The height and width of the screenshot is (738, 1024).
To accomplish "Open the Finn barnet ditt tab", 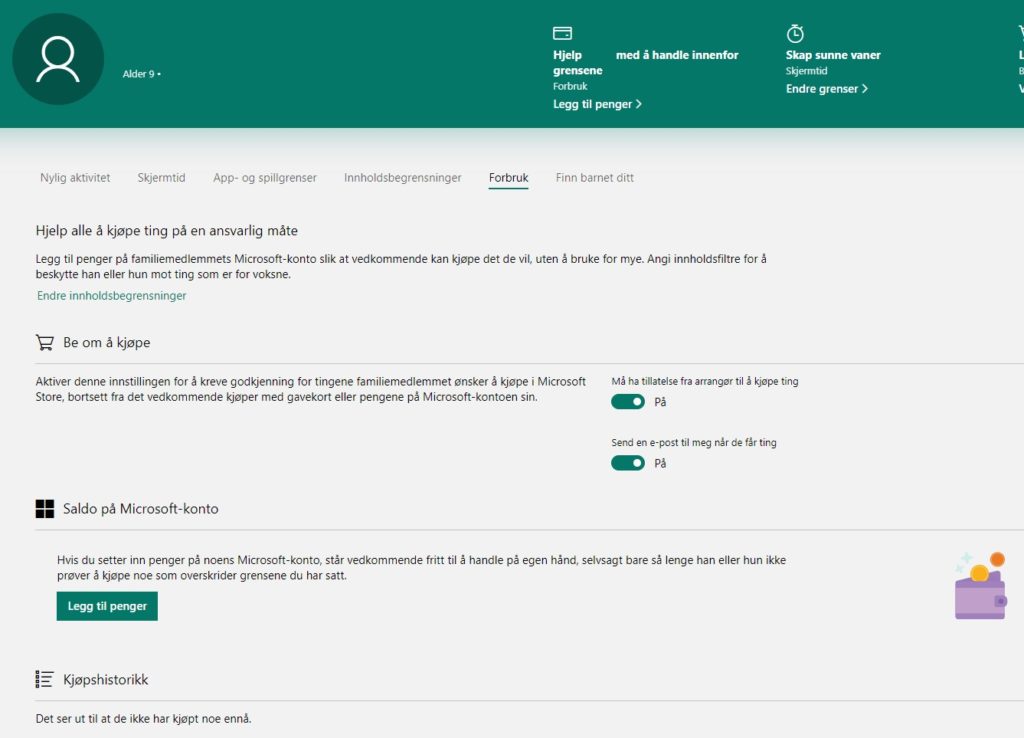I will 594,178.
